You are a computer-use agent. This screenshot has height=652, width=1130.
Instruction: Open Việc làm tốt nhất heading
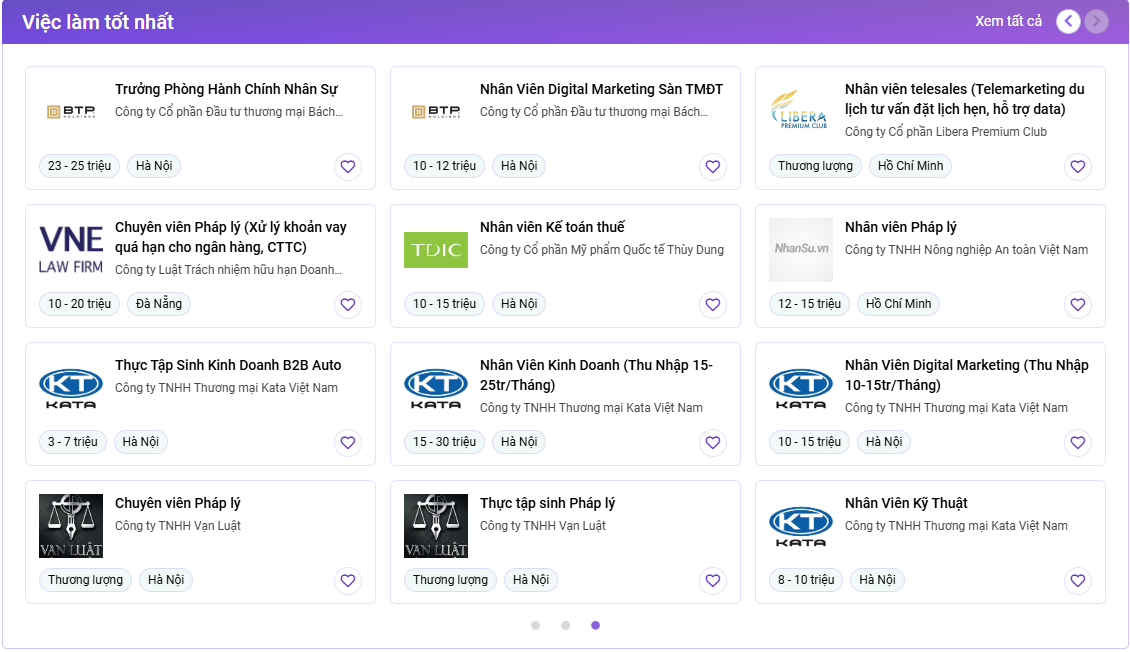point(98,22)
